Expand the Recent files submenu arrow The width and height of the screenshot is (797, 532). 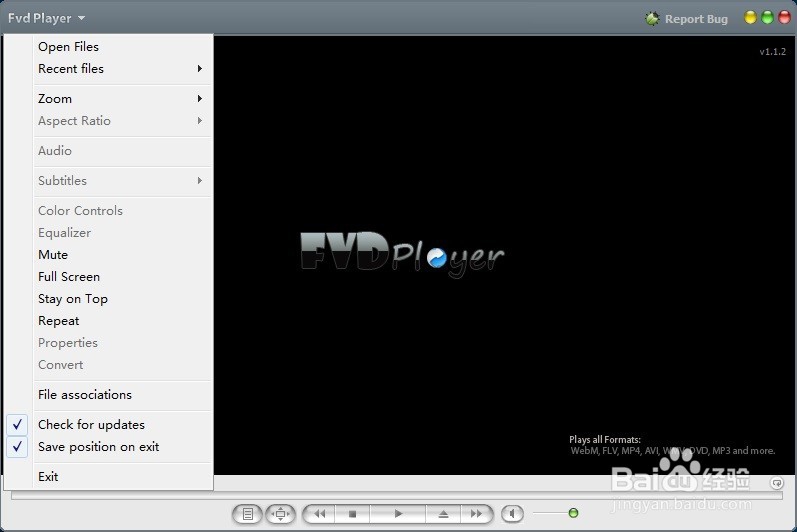coord(200,69)
